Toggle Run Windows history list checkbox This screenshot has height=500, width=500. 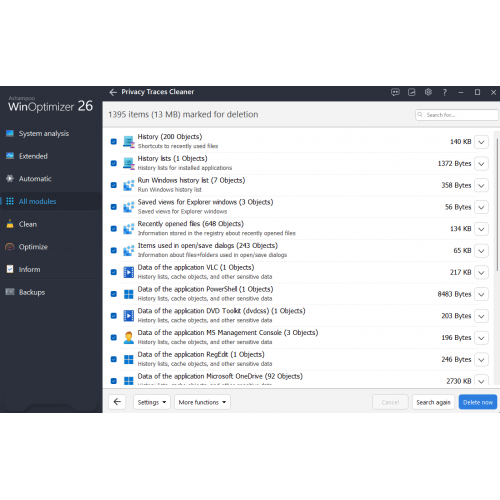[x=114, y=185]
